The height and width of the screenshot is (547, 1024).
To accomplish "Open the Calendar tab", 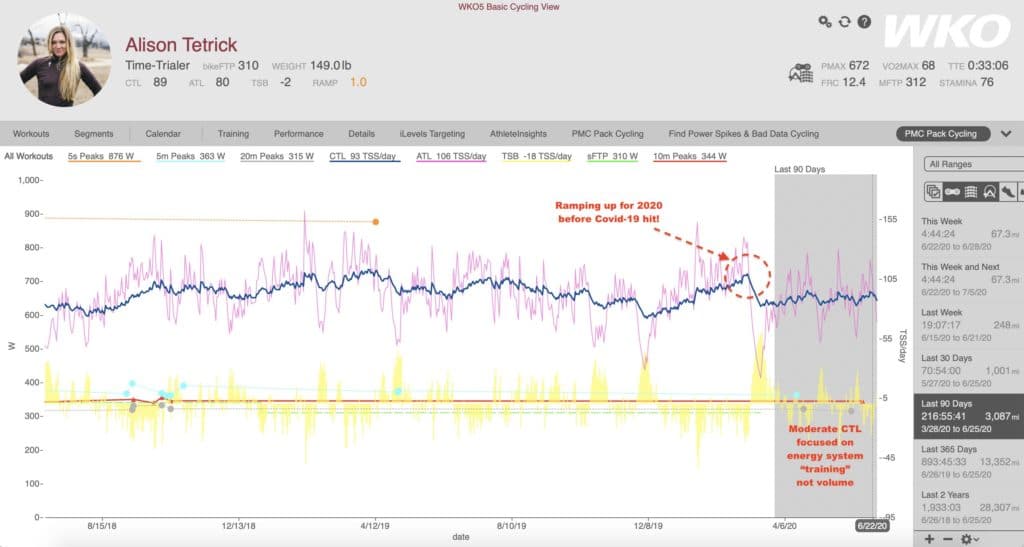I will click(x=163, y=134).
